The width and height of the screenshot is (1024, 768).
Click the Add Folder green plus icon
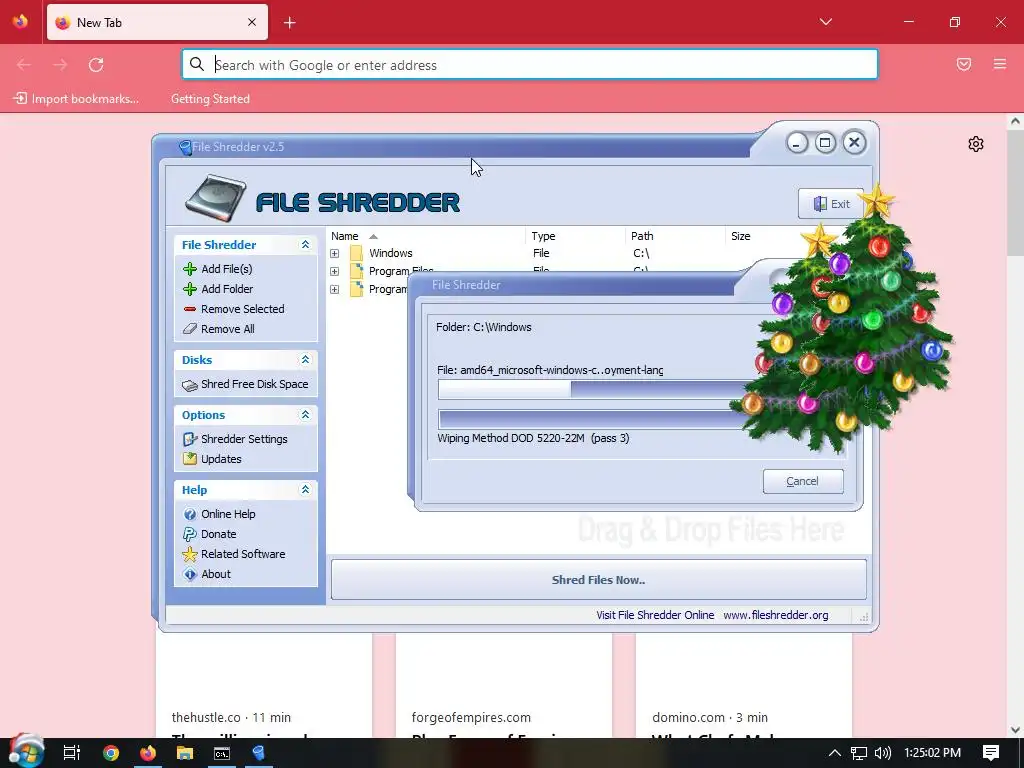[x=190, y=289]
